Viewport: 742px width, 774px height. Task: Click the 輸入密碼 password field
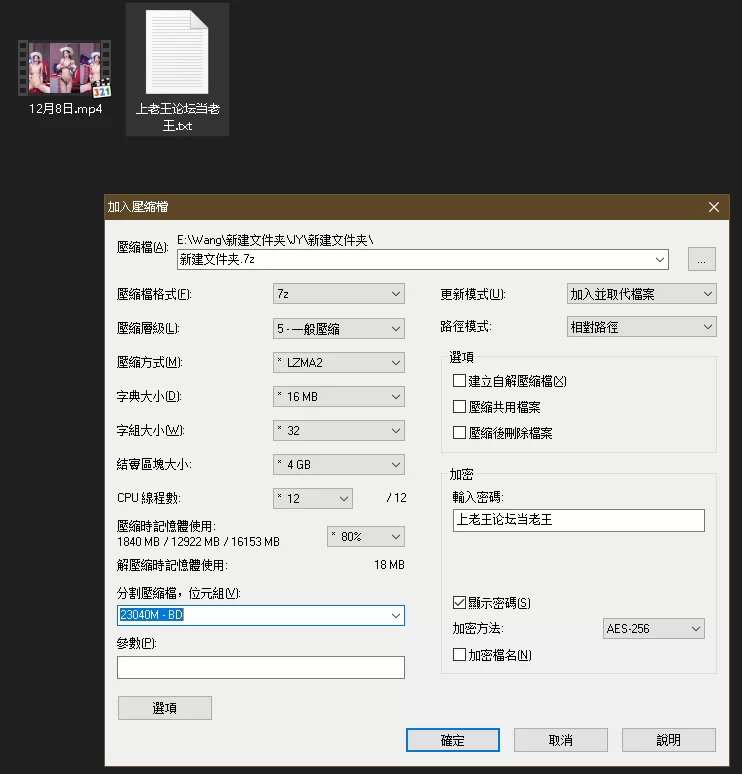578,520
